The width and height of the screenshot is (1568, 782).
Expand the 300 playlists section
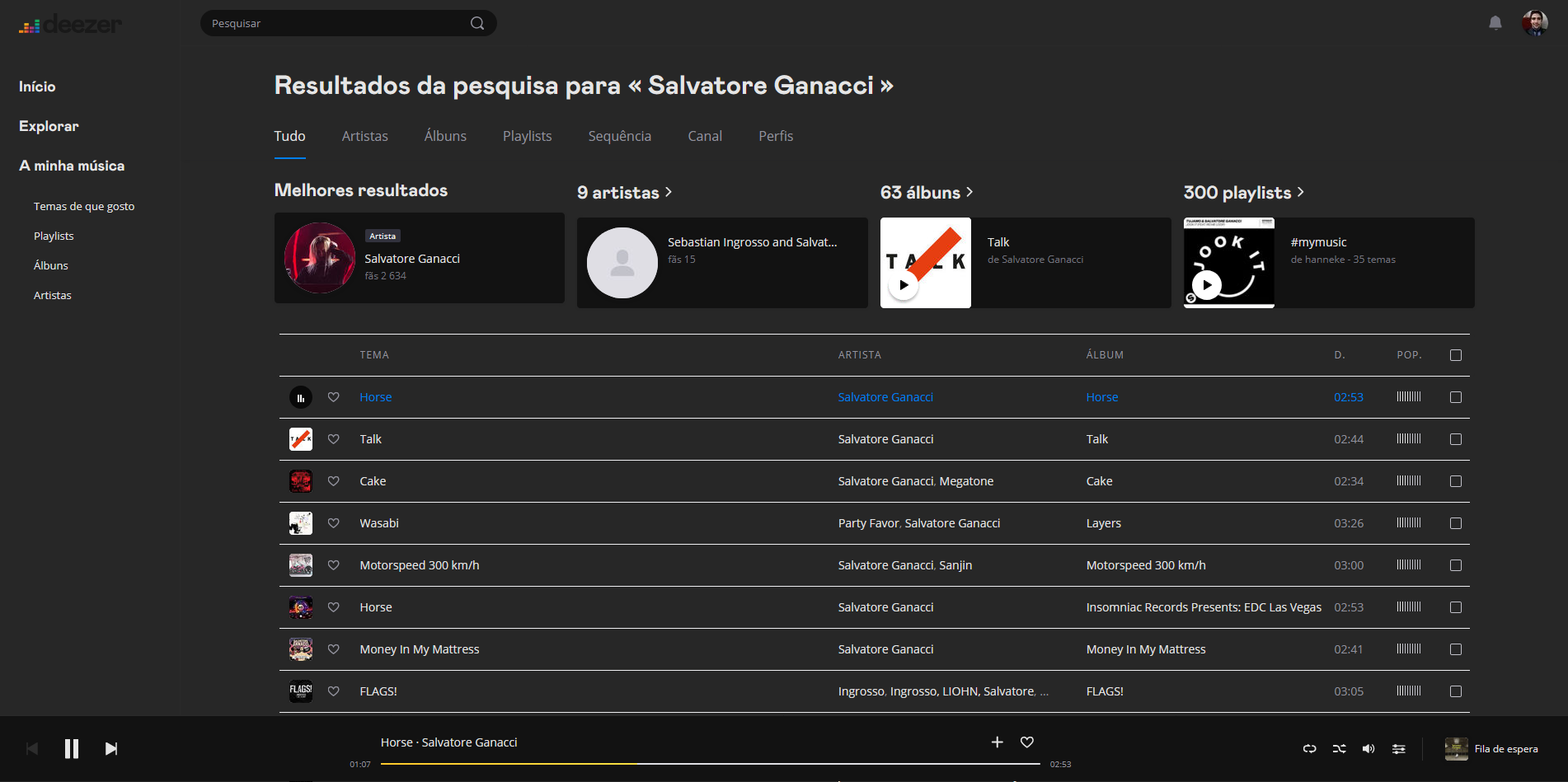click(x=1244, y=192)
